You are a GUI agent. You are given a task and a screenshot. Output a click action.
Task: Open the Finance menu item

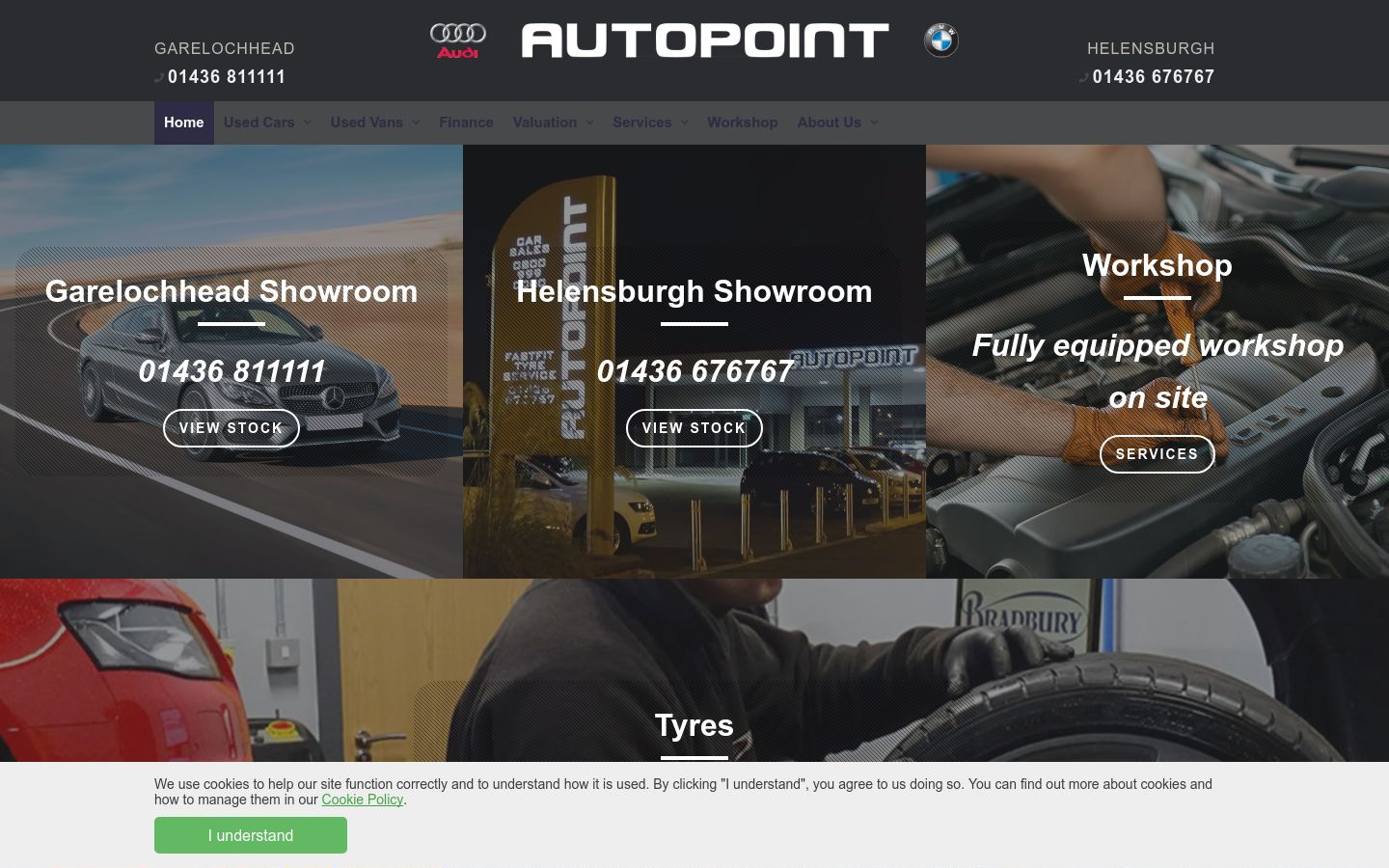point(466,122)
